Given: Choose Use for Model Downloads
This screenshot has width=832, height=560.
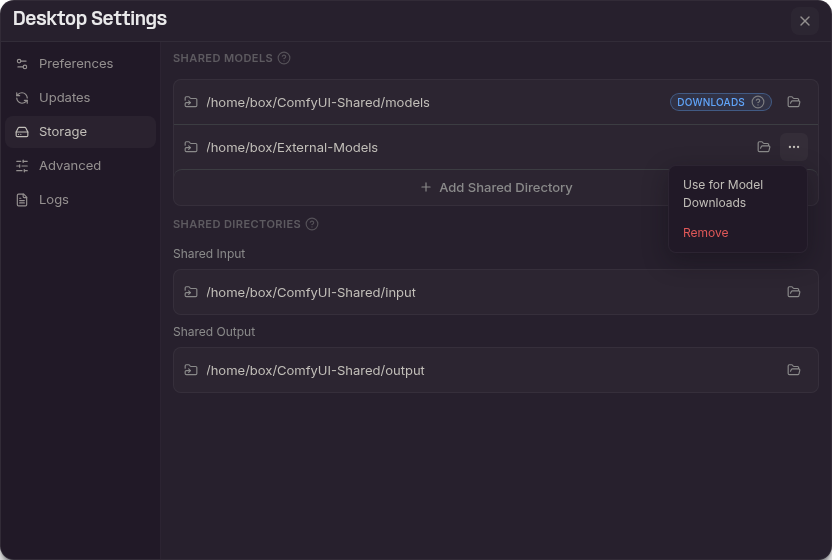Looking at the screenshot, I should [738, 194].
